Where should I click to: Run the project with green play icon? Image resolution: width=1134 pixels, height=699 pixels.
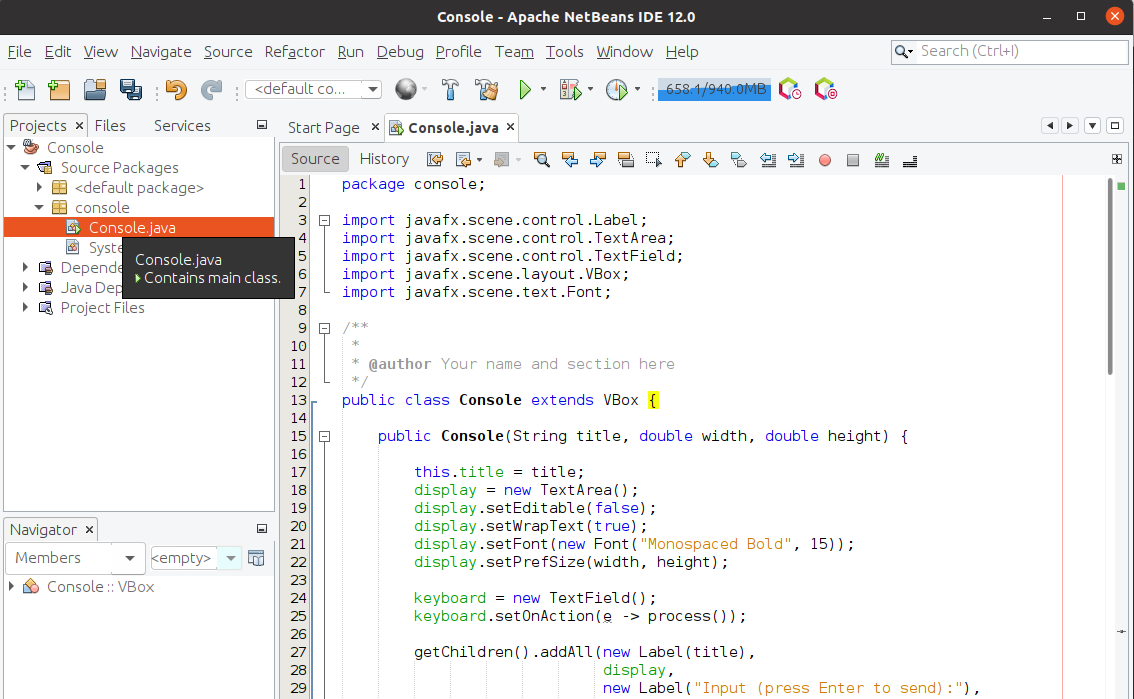point(525,90)
